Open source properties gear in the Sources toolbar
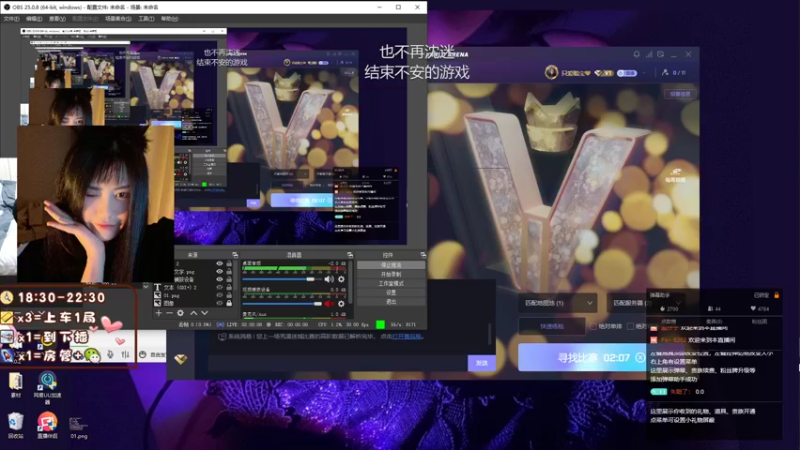 click(x=180, y=313)
